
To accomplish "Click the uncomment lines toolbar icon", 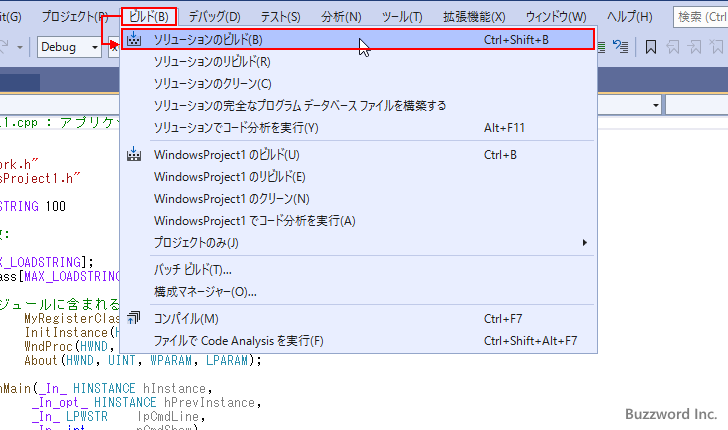I will pyautogui.click(x=622, y=47).
